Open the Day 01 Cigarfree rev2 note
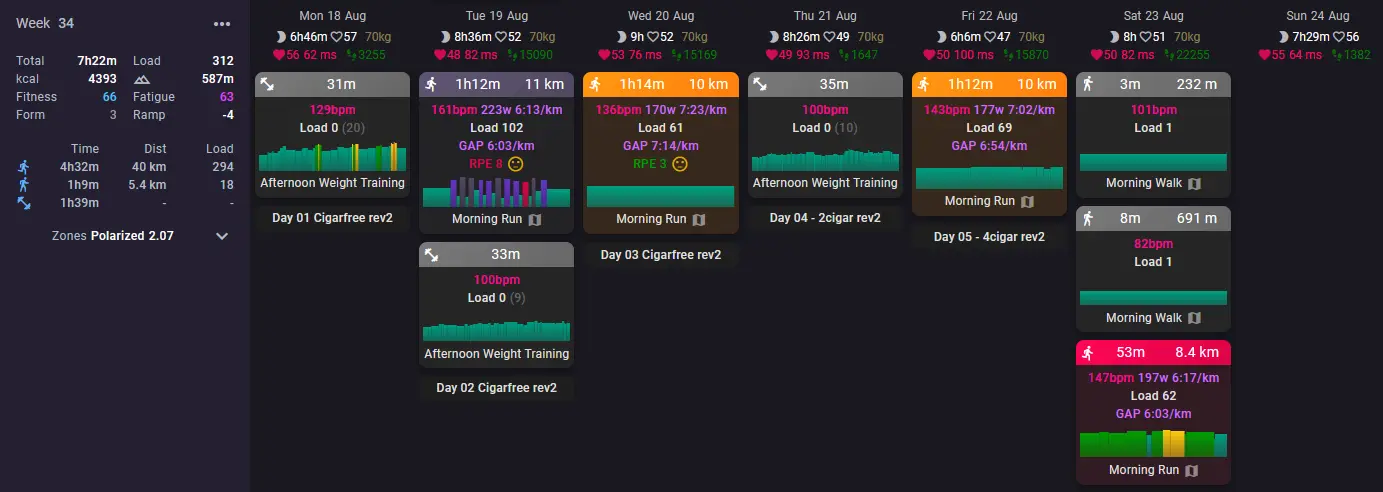Viewport: 1383px width, 492px height. [x=332, y=217]
